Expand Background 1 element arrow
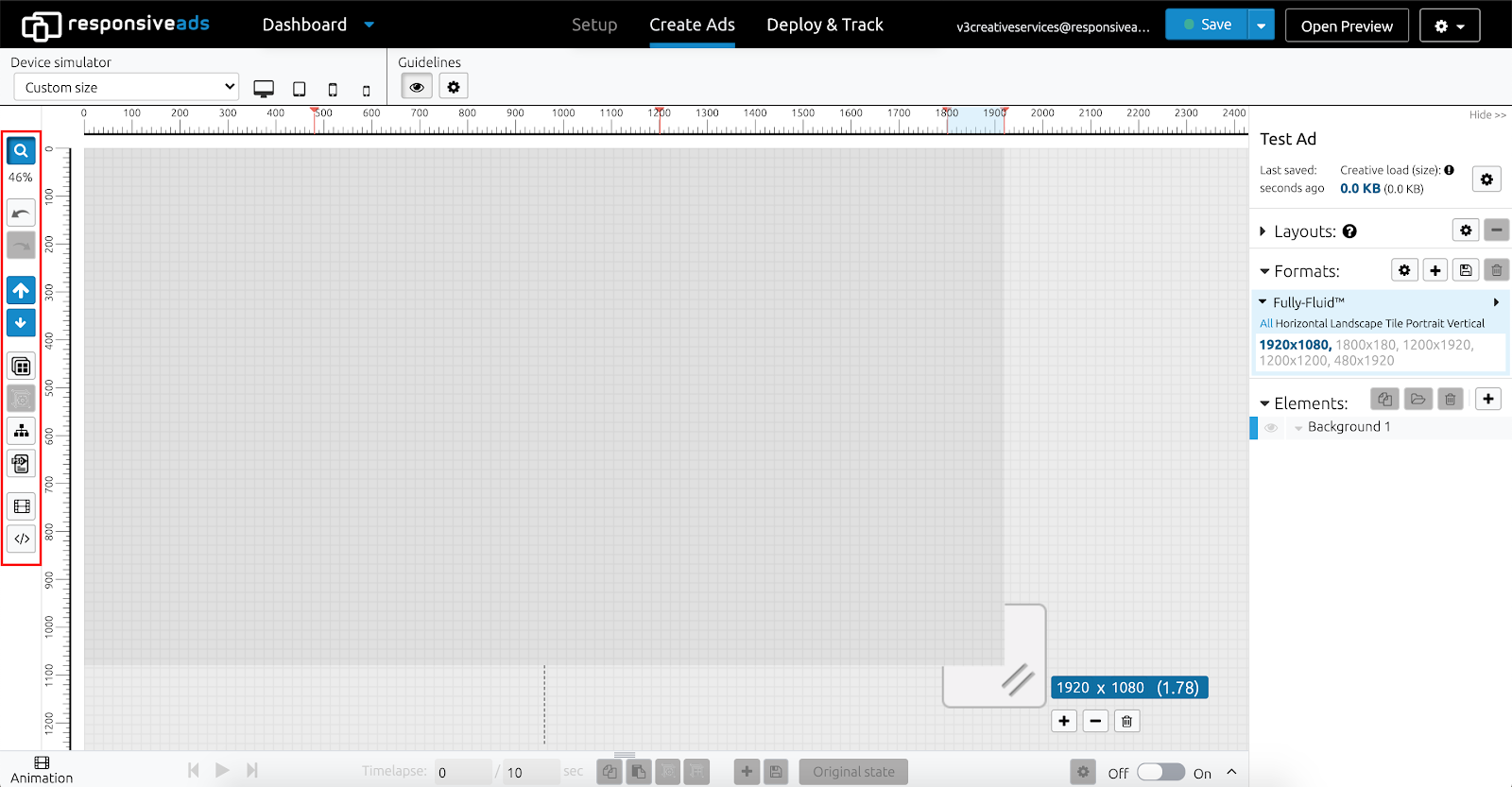 [1298, 428]
